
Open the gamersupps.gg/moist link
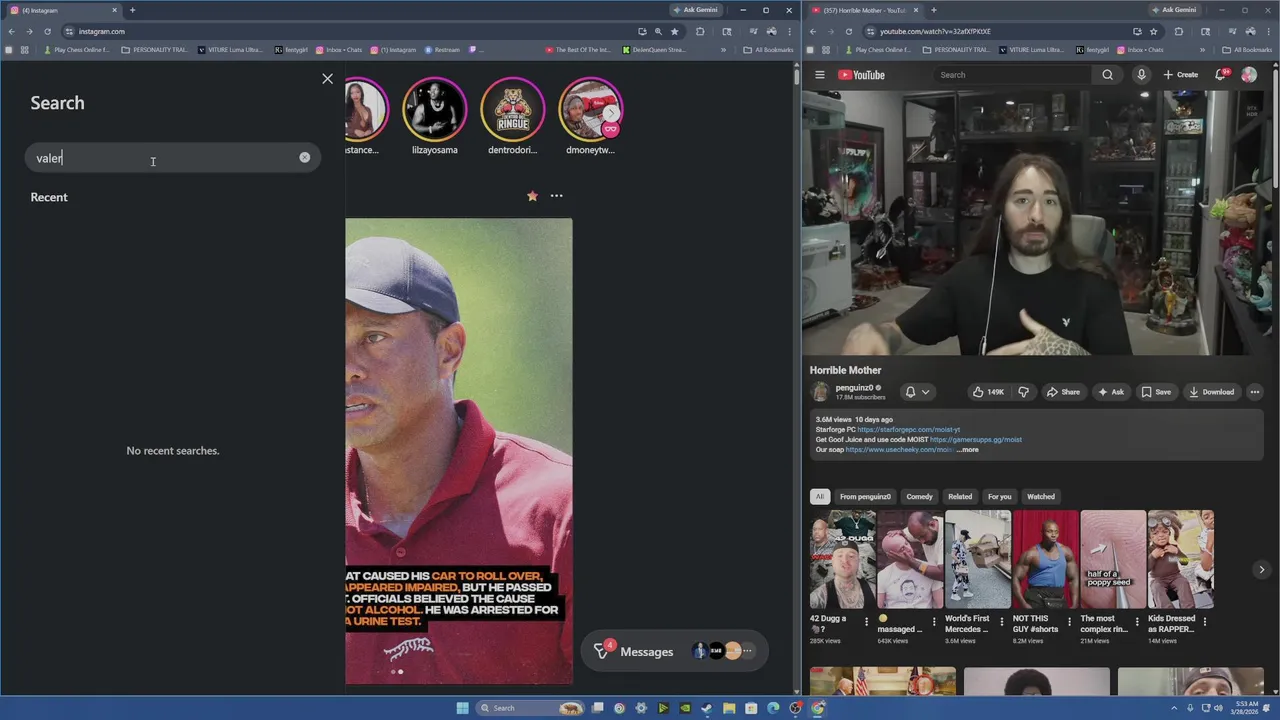pos(975,439)
